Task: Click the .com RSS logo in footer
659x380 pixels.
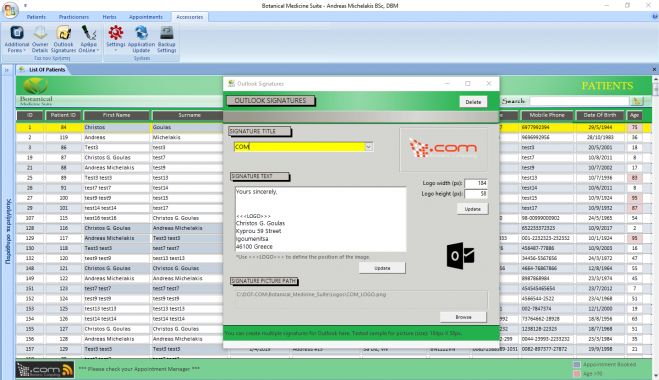Action: [45, 369]
